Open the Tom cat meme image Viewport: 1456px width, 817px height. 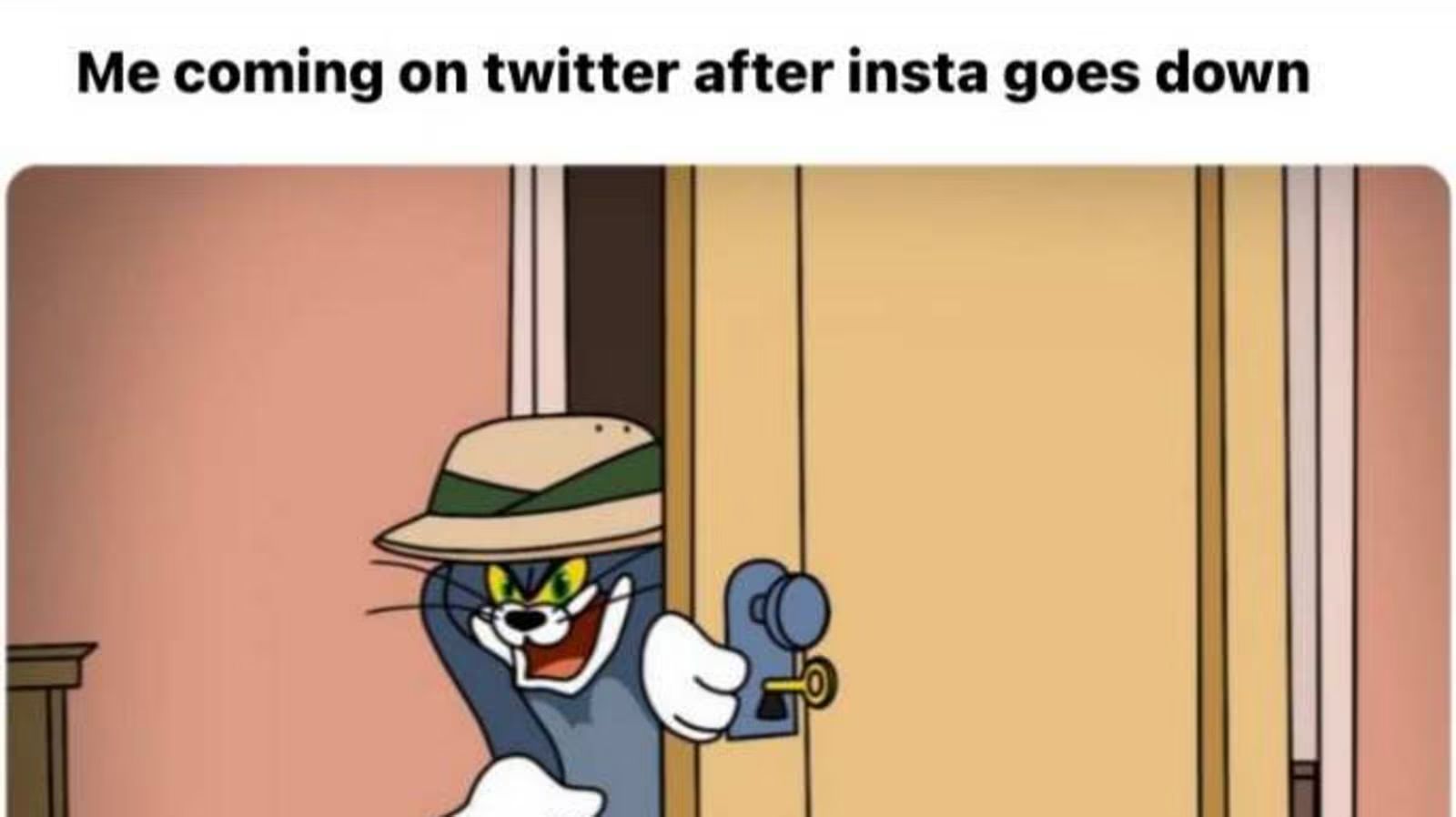point(728,491)
